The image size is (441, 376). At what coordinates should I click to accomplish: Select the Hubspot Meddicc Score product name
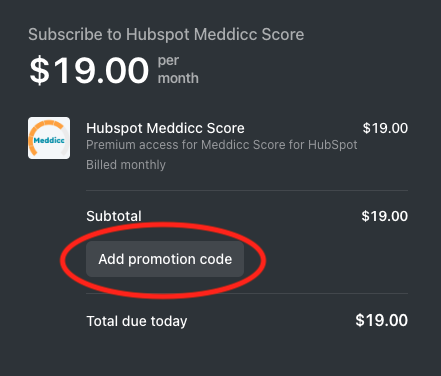coord(165,128)
